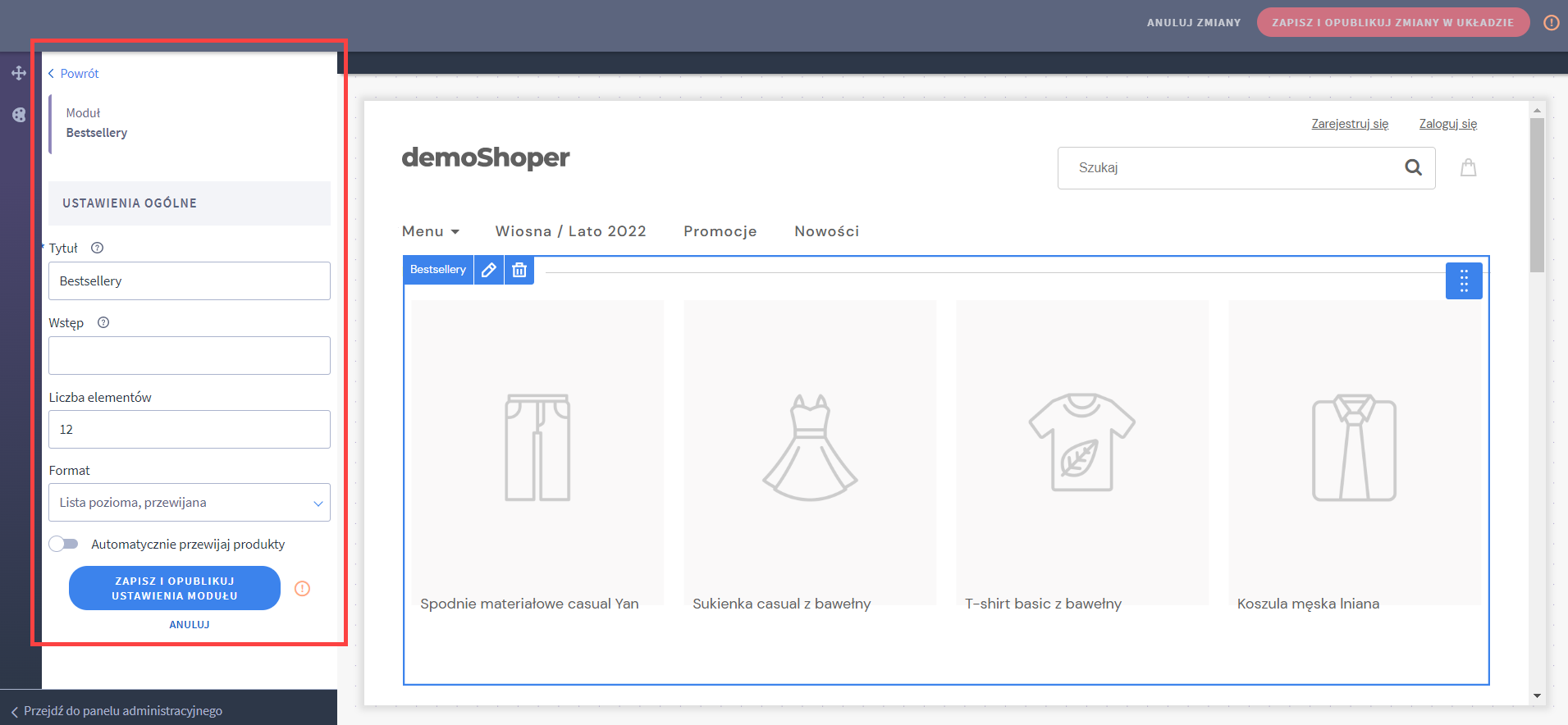Viewport: 1568px width, 725px height.
Task: Open Wiosna / Lato 2022 menu item
Action: pos(570,231)
